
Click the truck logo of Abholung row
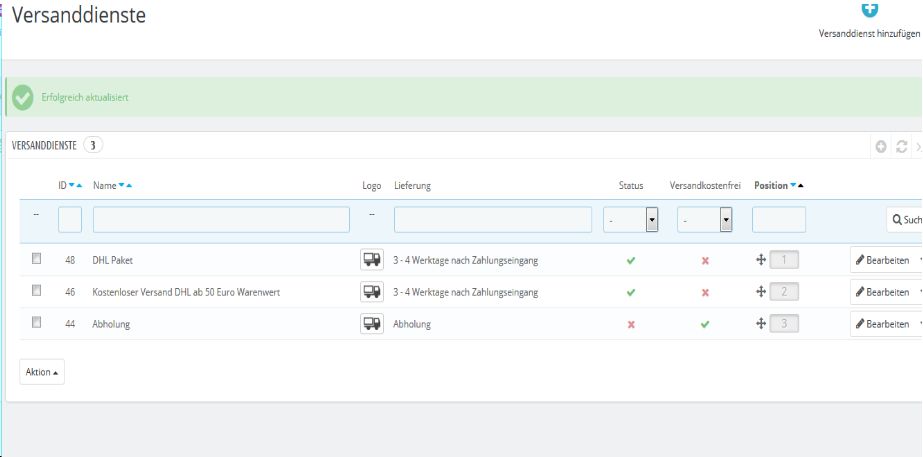371,324
